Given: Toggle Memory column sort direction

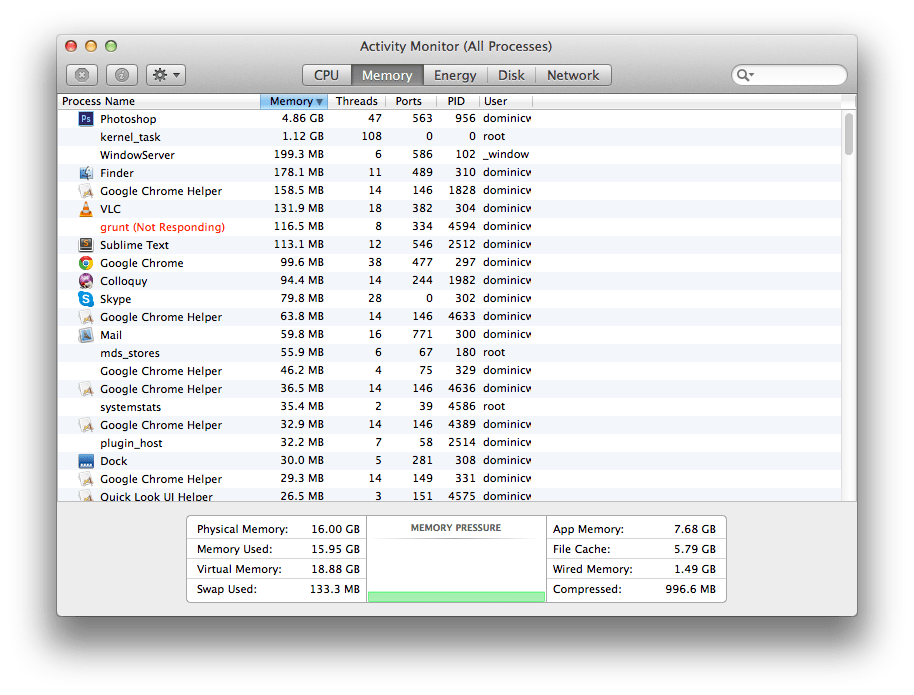Looking at the screenshot, I should click(x=293, y=100).
